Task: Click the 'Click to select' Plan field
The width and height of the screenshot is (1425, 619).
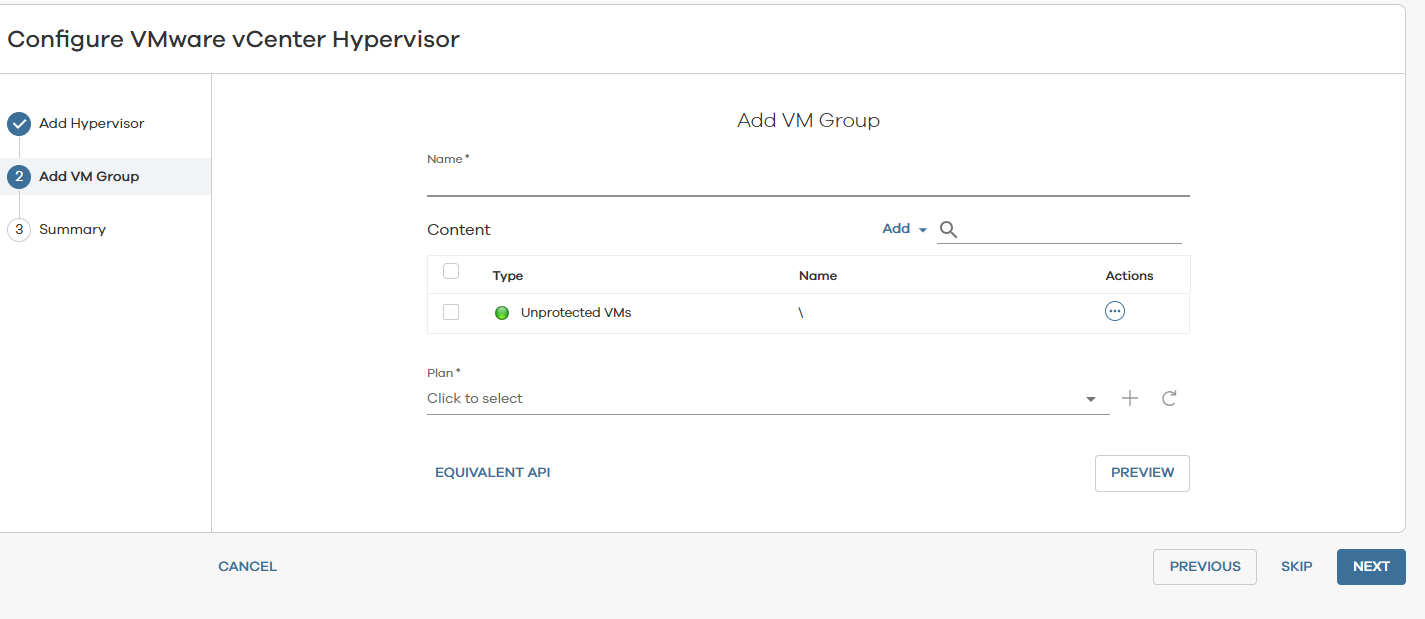Action: point(750,398)
